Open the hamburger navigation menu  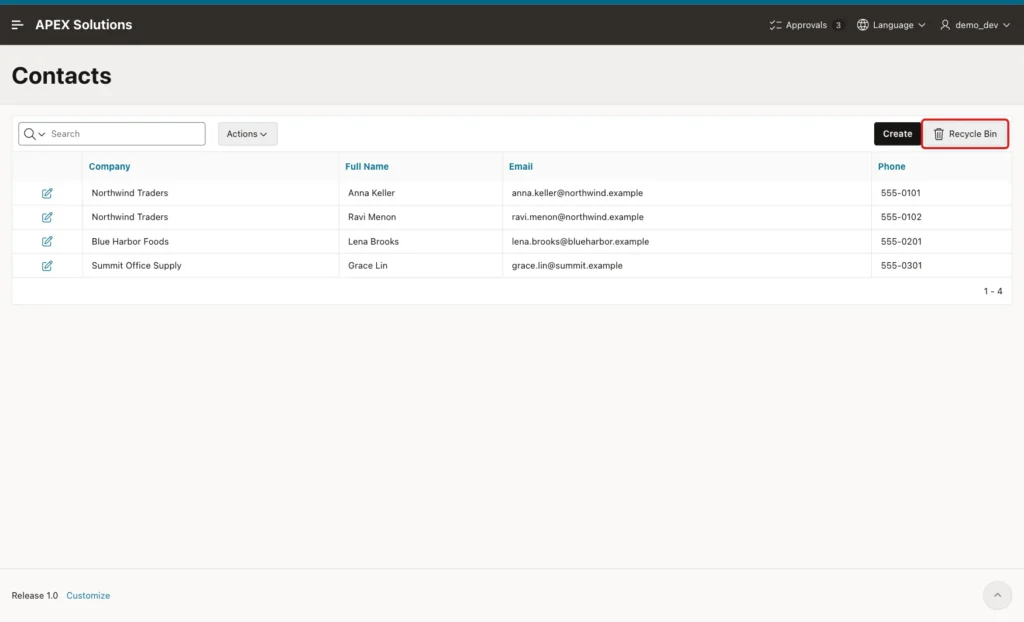click(x=18, y=25)
